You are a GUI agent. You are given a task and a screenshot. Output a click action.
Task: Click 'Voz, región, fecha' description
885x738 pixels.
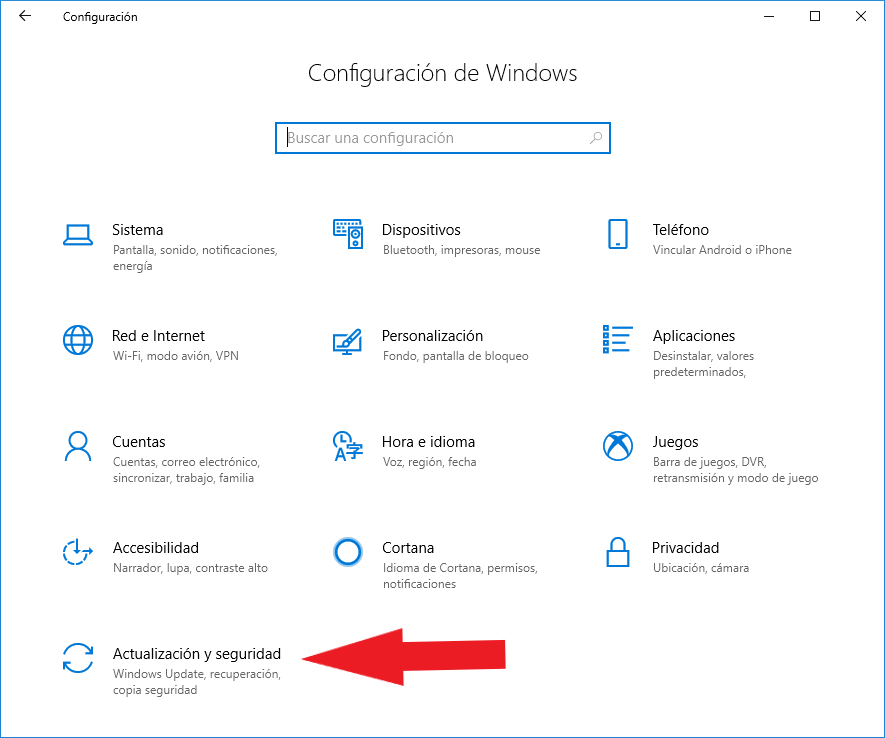pos(430,462)
